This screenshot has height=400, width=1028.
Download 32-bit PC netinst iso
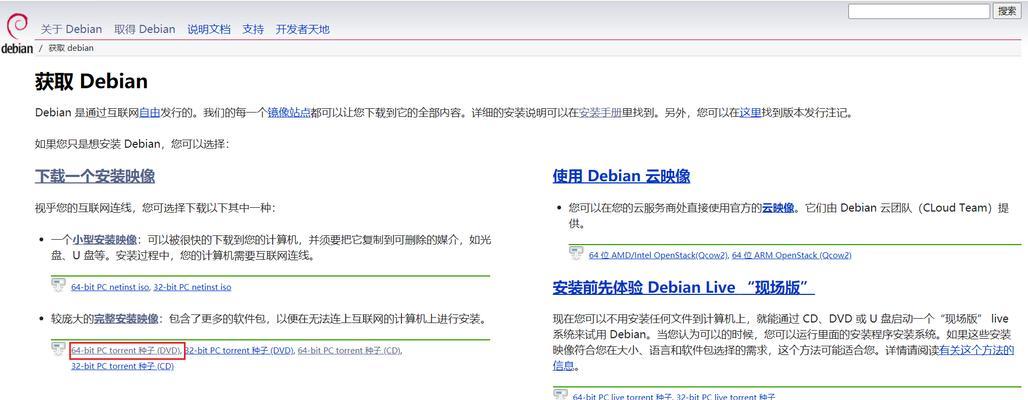click(x=192, y=287)
